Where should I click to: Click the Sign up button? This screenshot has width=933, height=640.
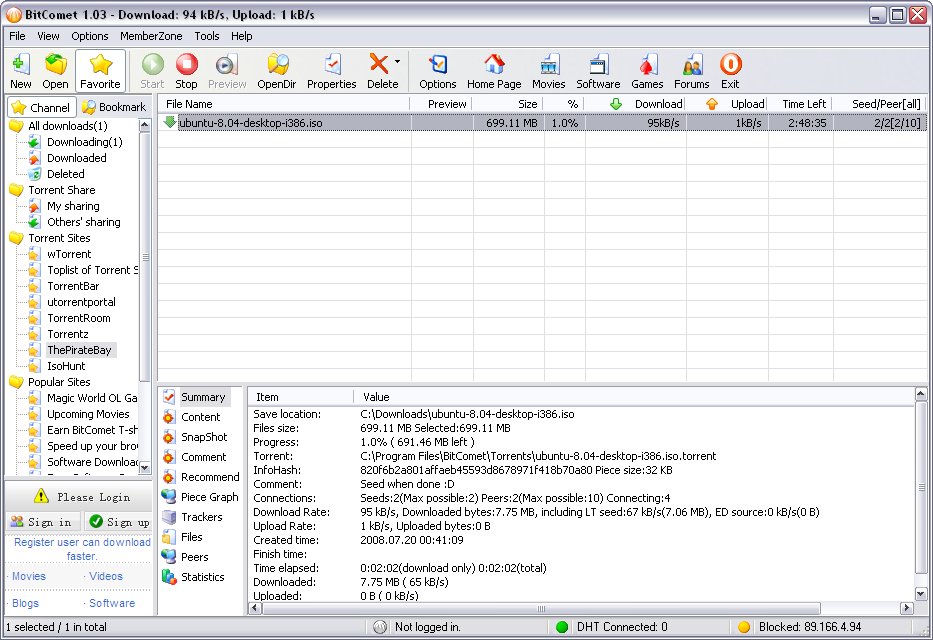(x=120, y=522)
